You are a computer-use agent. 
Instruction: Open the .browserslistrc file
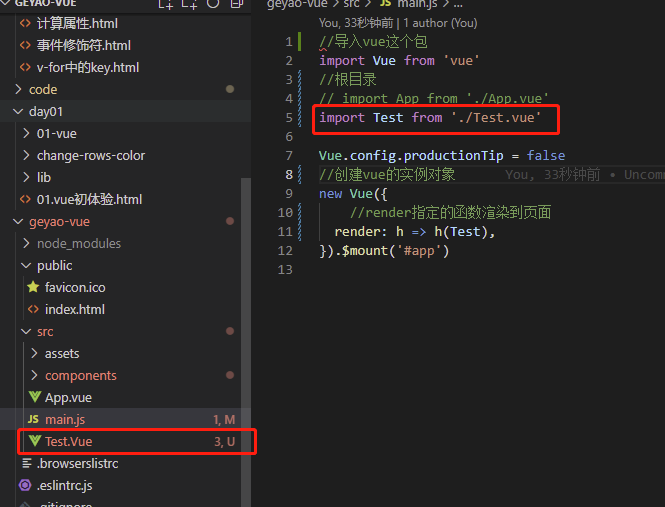78,463
